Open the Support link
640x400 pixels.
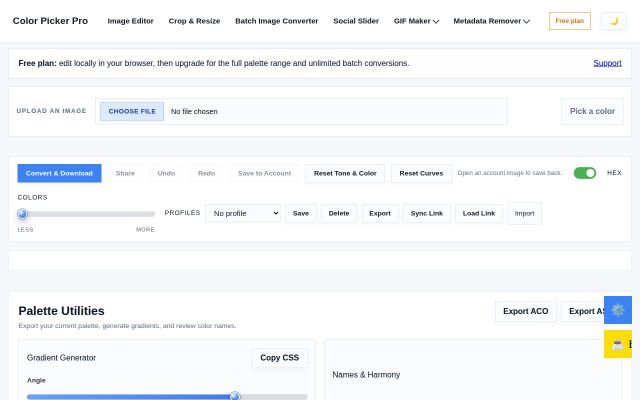607,63
